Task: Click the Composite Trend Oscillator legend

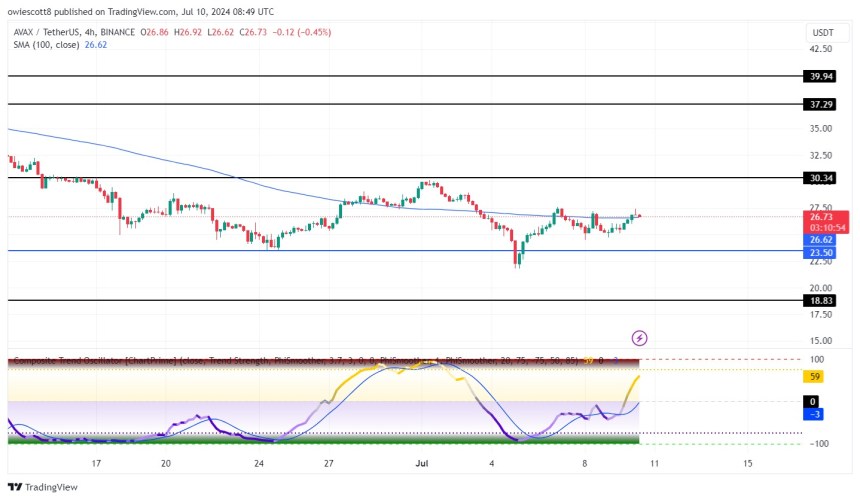Action: pyautogui.click(x=296, y=361)
